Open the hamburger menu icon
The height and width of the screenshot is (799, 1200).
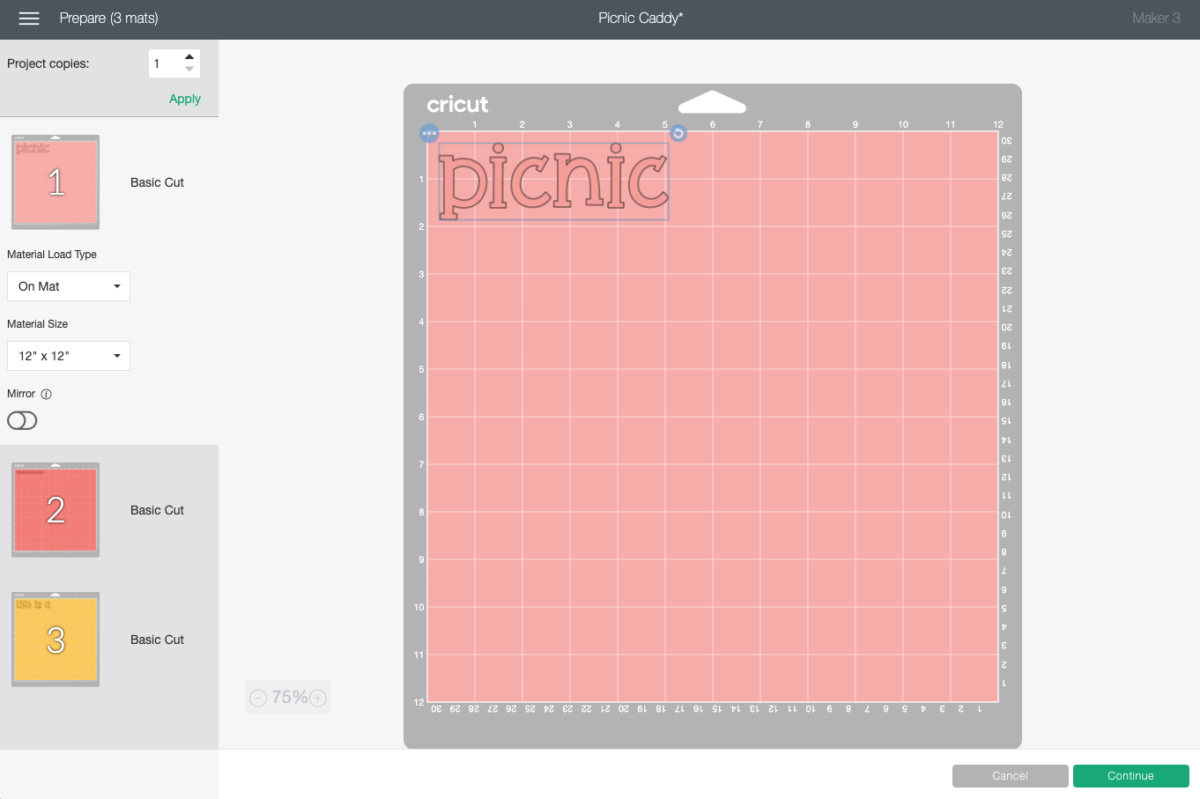(29, 19)
